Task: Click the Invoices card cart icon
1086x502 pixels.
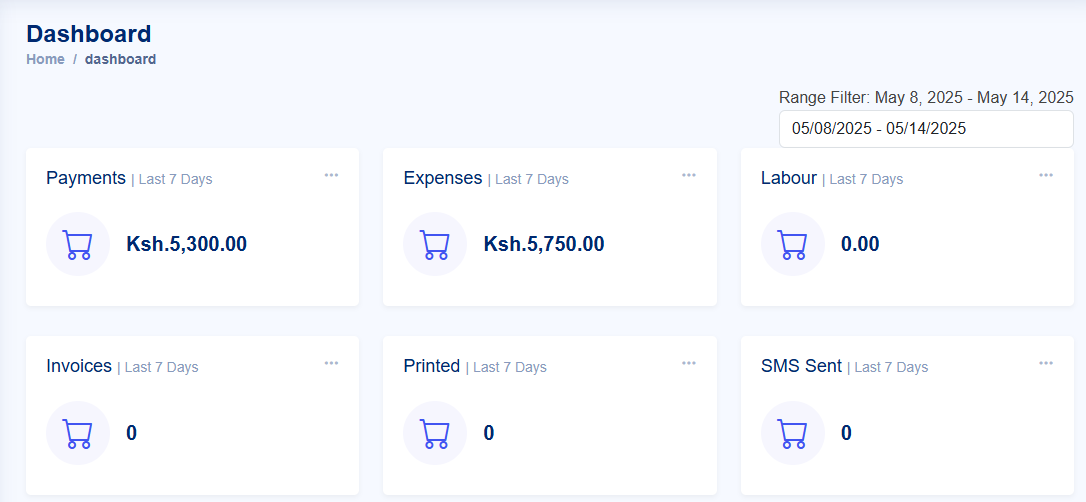Action: pyautogui.click(x=78, y=433)
